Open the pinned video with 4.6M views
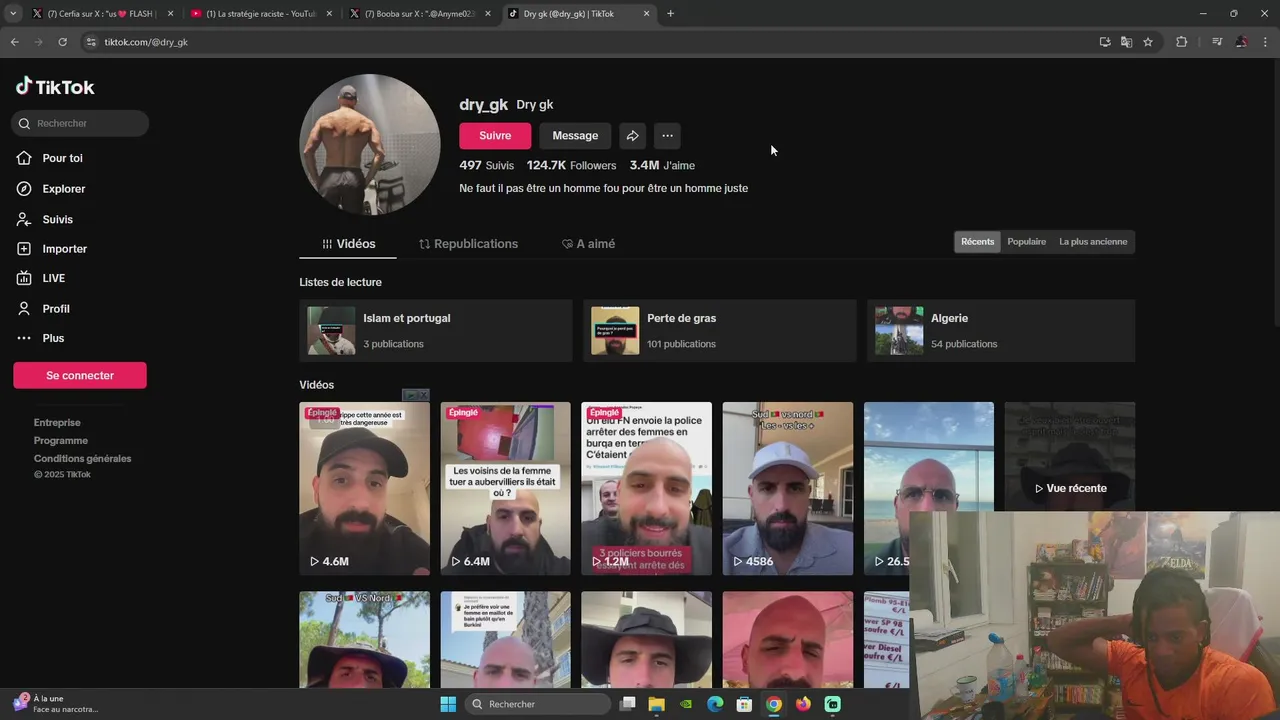This screenshot has width=1280, height=720. pyautogui.click(x=364, y=488)
